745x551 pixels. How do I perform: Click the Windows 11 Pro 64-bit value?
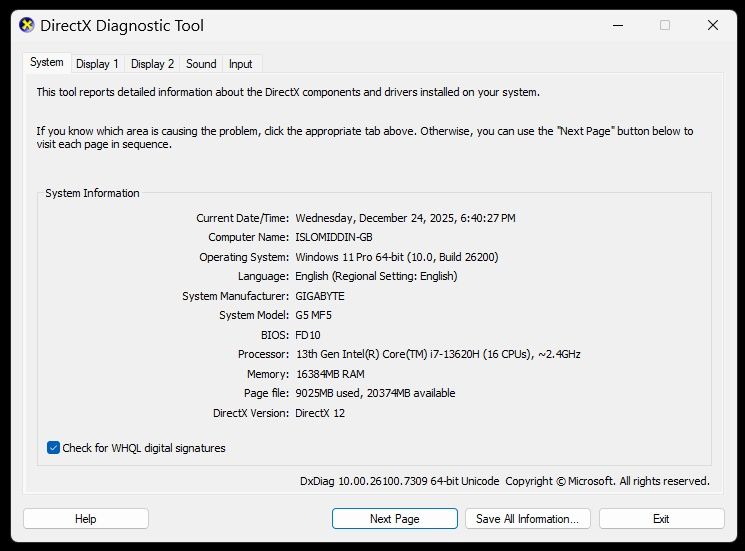pos(397,257)
